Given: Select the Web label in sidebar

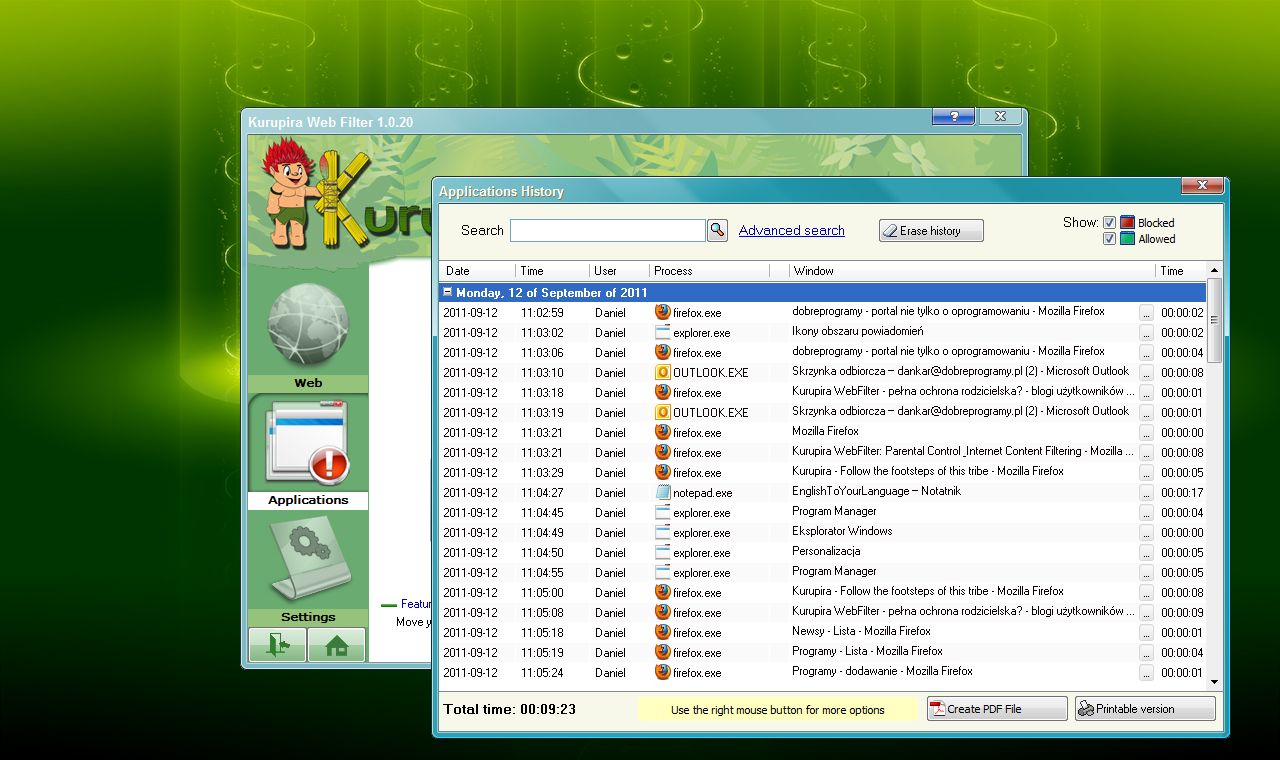Looking at the screenshot, I should (x=308, y=383).
